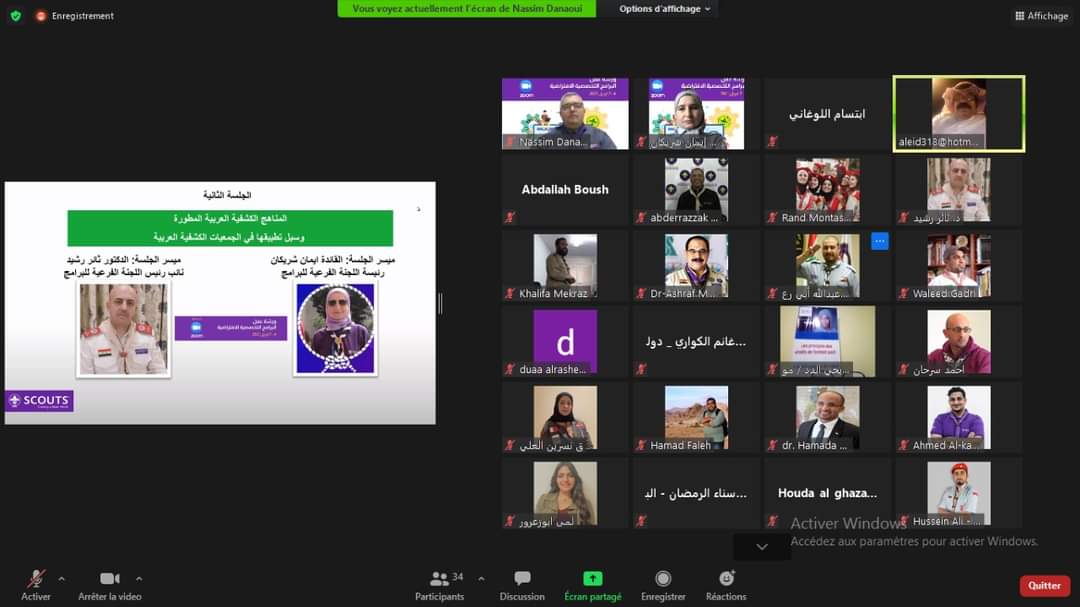The width and height of the screenshot is (1080, 607).
Task: Expand audio settings arrow beside Activer
Action: pyautogui.click(x=62, y=578)
